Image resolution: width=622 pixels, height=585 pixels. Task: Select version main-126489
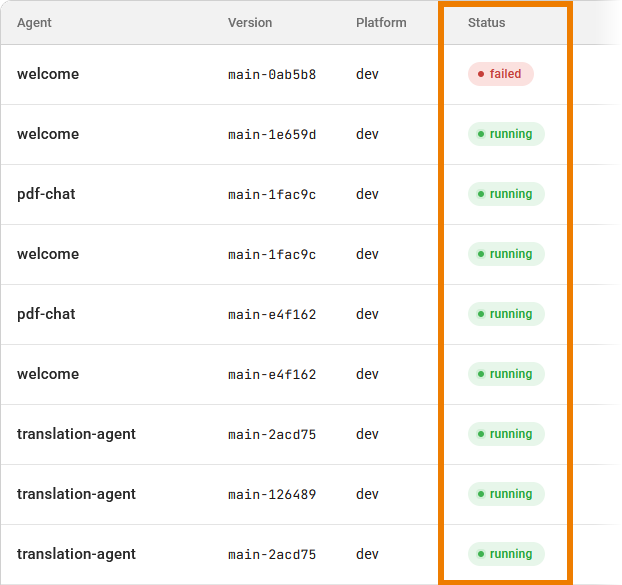click(x=272, y=495)
